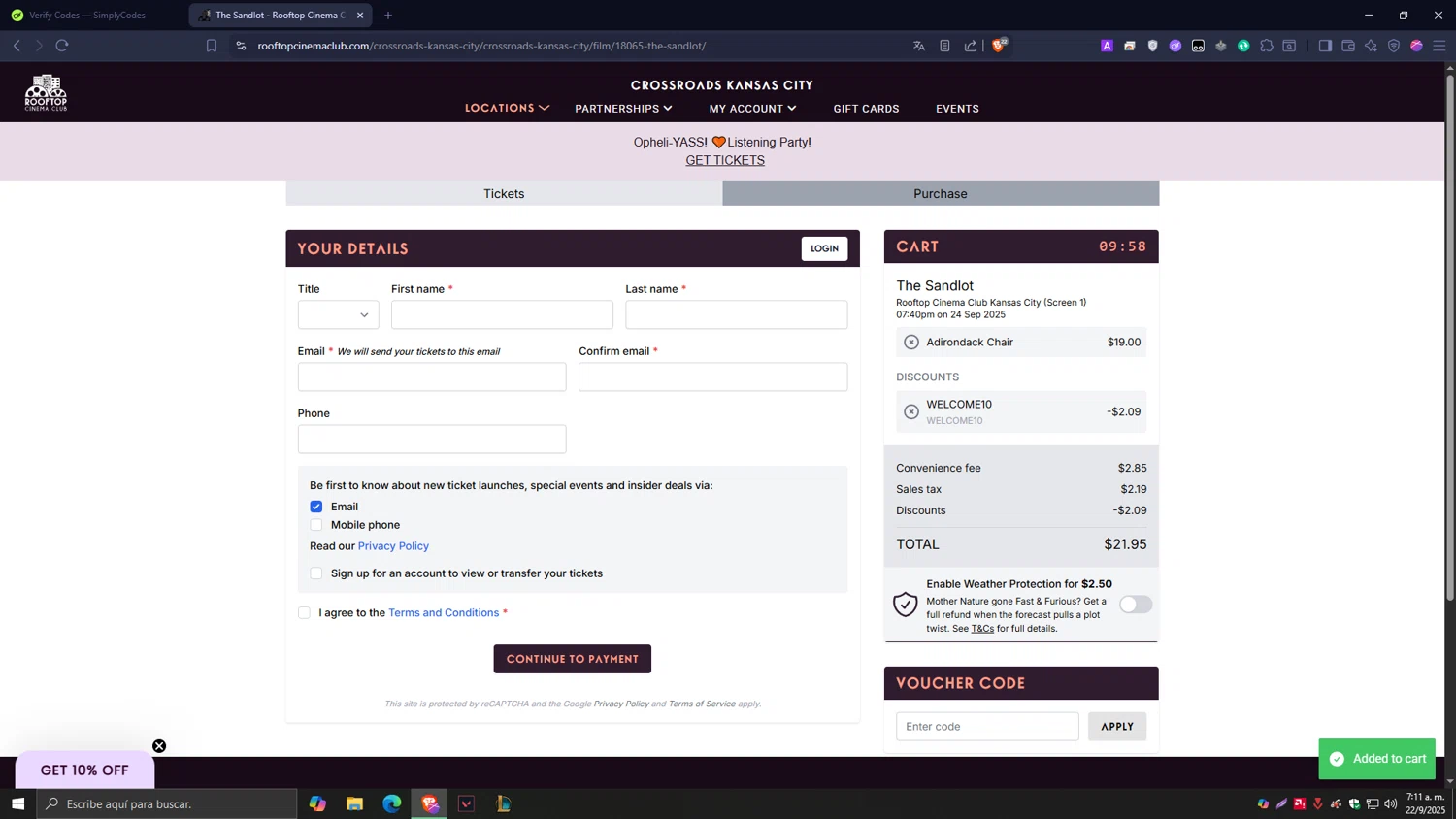This screenshot has height=819, width=1456.
Task: Expand the LOCATIONS menu
Action: 507,108
